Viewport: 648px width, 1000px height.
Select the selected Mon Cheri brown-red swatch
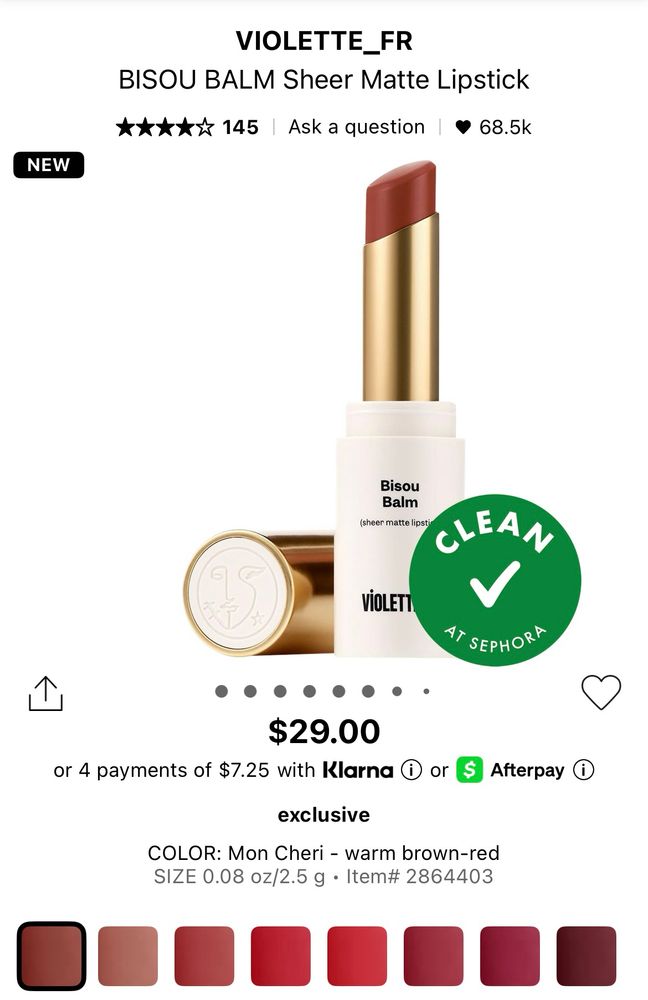click(x=52, y=955)
